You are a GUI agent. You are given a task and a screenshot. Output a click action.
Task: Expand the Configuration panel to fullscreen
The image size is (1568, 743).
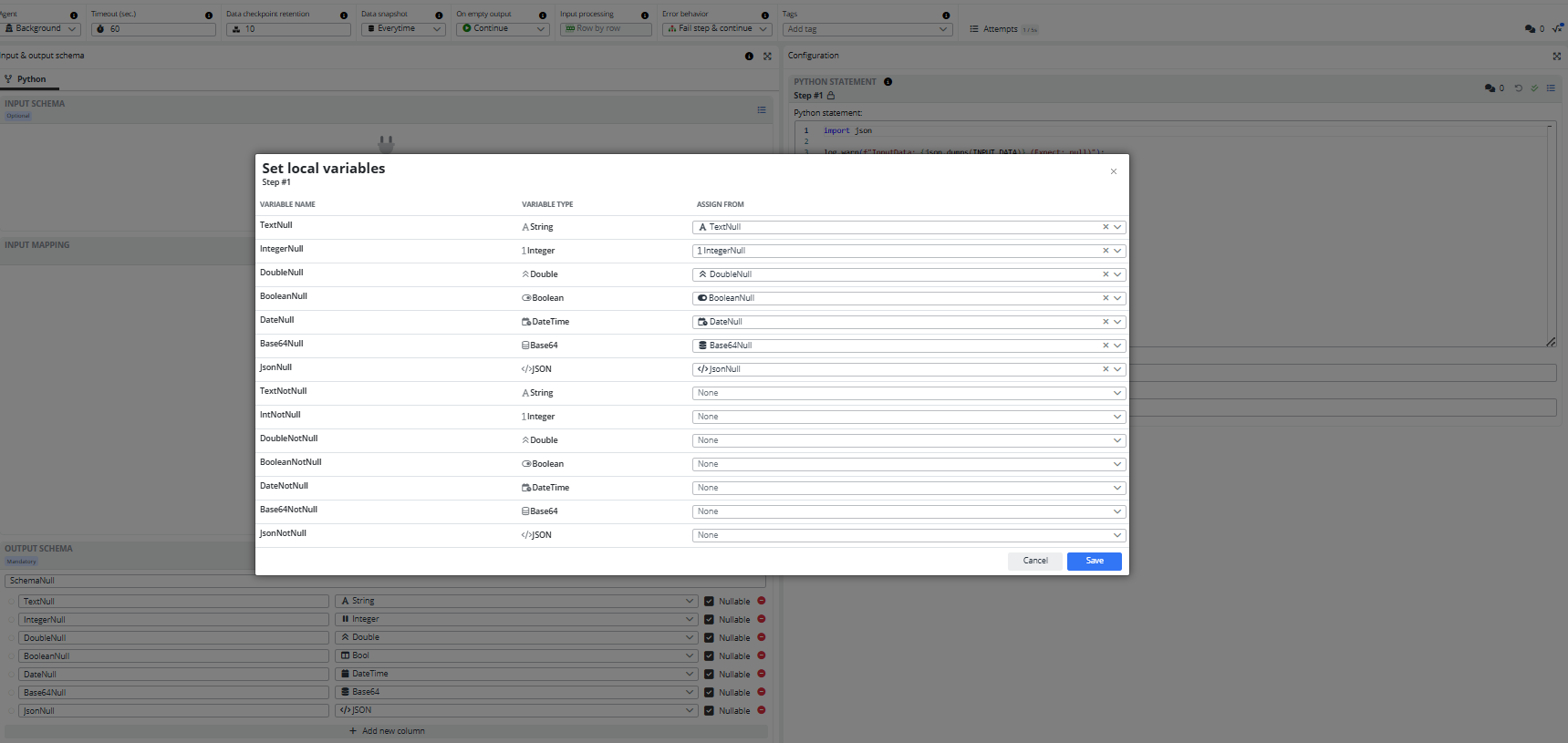click(x=1556, y=56)
